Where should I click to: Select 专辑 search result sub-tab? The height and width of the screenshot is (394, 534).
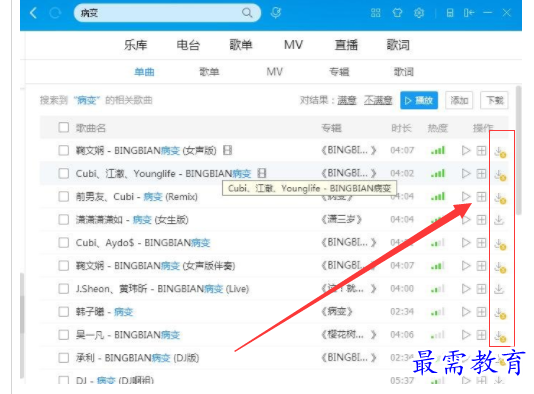339,72
